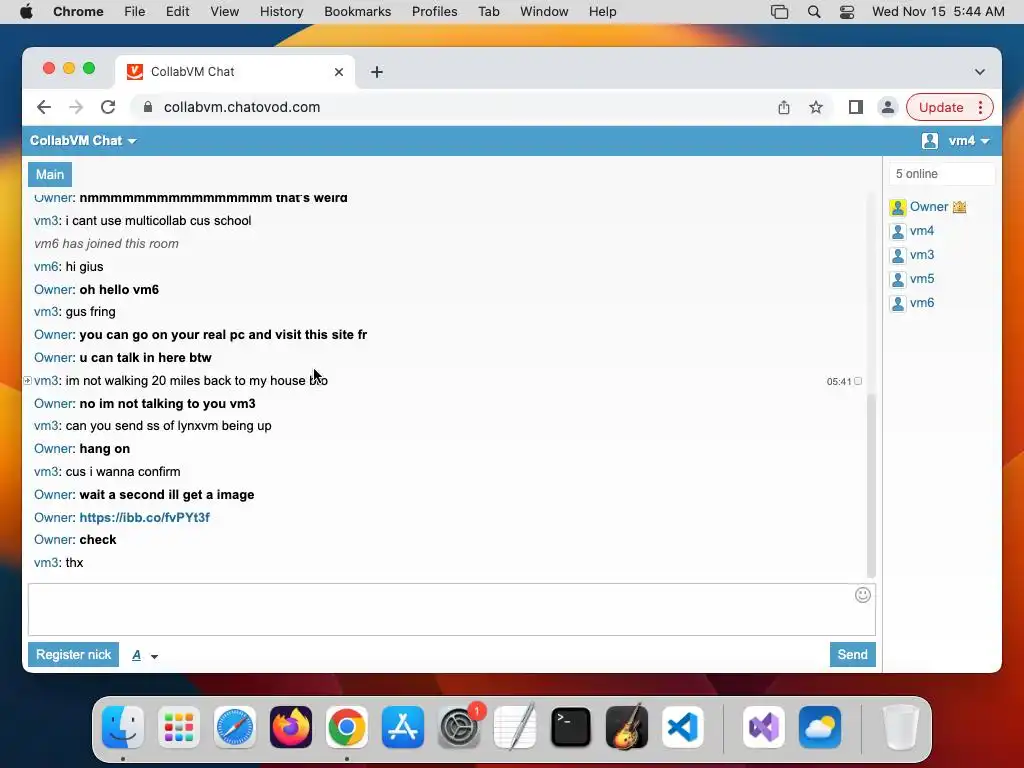Open Trash from the Dock
The height and width of the screenshot is (768, 1024).
[x=901, y=727]
